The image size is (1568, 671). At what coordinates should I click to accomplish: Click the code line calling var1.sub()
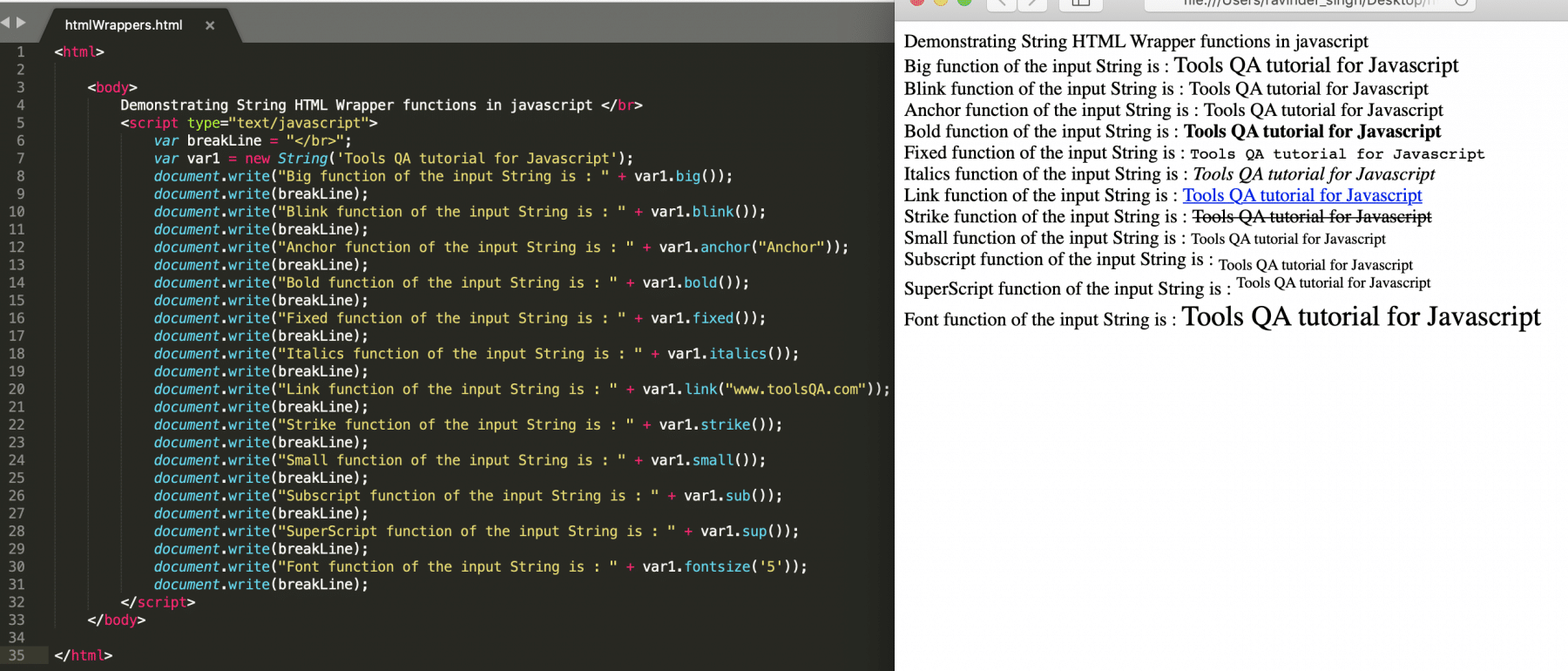468,496
